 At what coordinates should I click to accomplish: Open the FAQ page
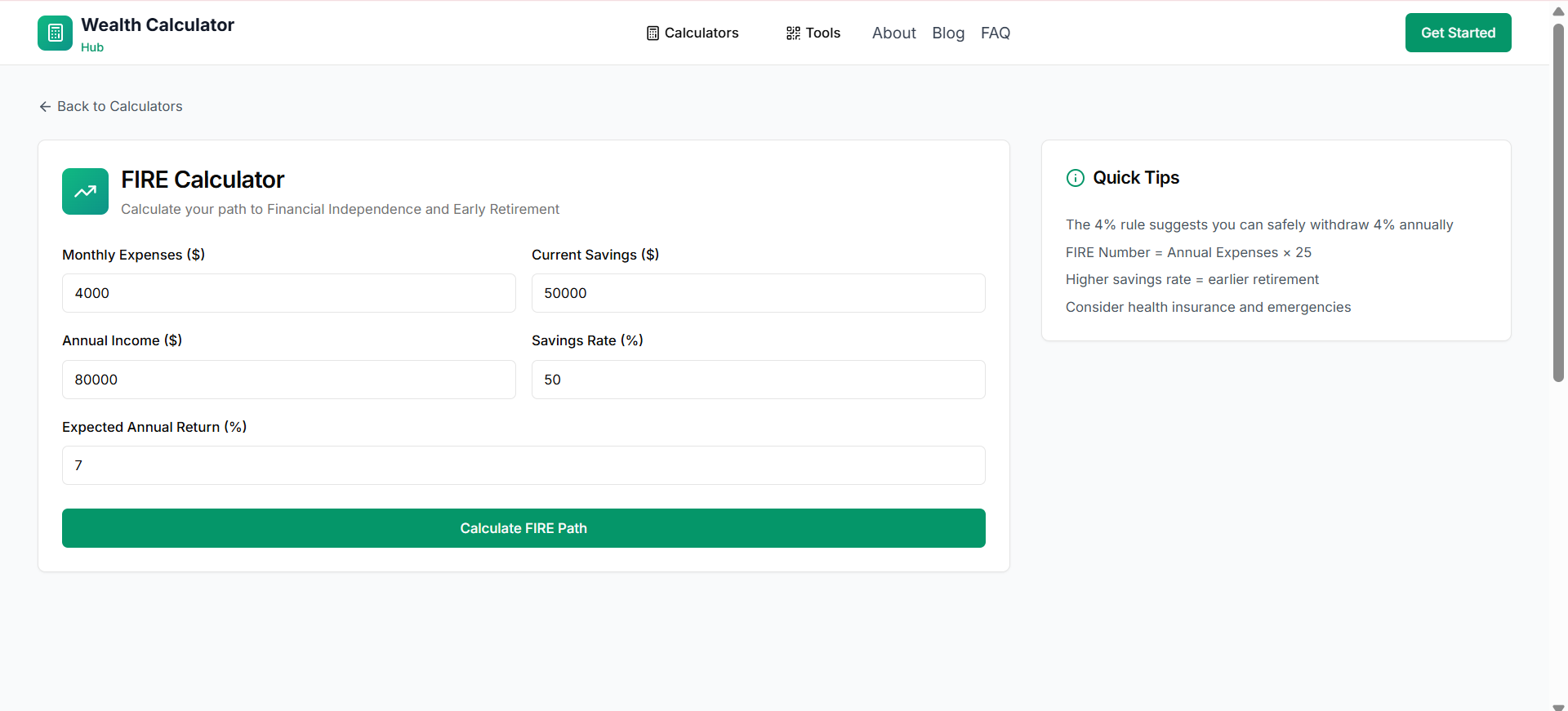click(x=996, y=33)
